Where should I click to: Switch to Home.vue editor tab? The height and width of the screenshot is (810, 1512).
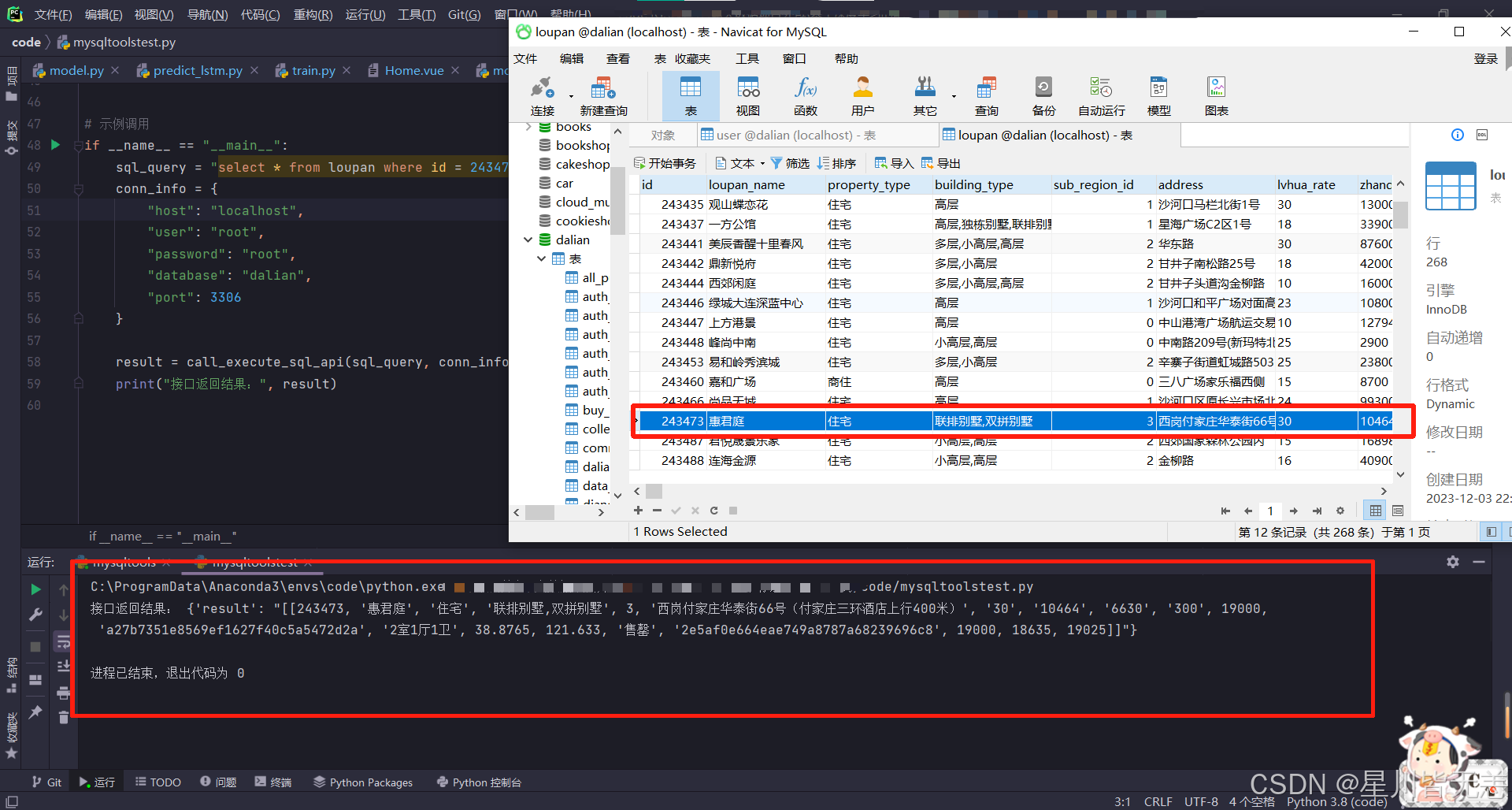tap(413, 70)
